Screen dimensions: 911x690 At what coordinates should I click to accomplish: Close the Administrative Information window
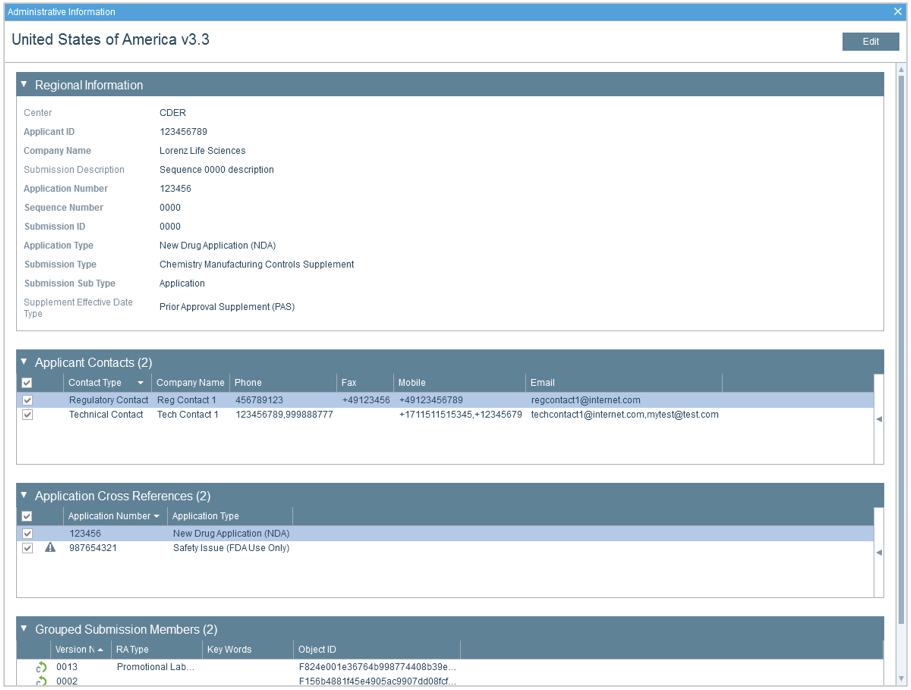pyautogui.click(x=898, y=12)
